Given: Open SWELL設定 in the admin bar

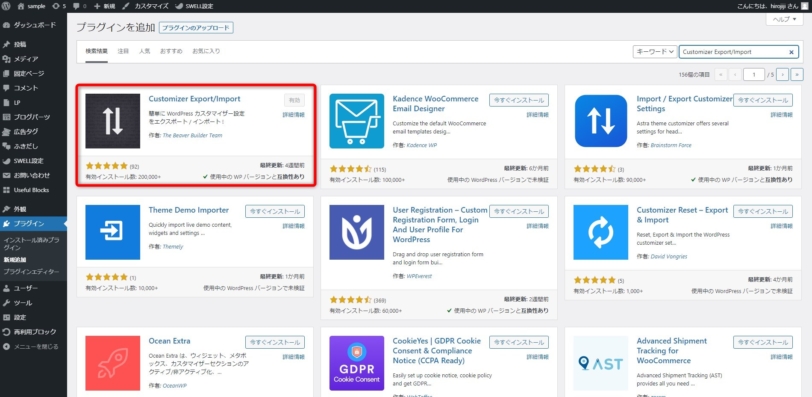Looking at the screenshot, I should 194,6.
